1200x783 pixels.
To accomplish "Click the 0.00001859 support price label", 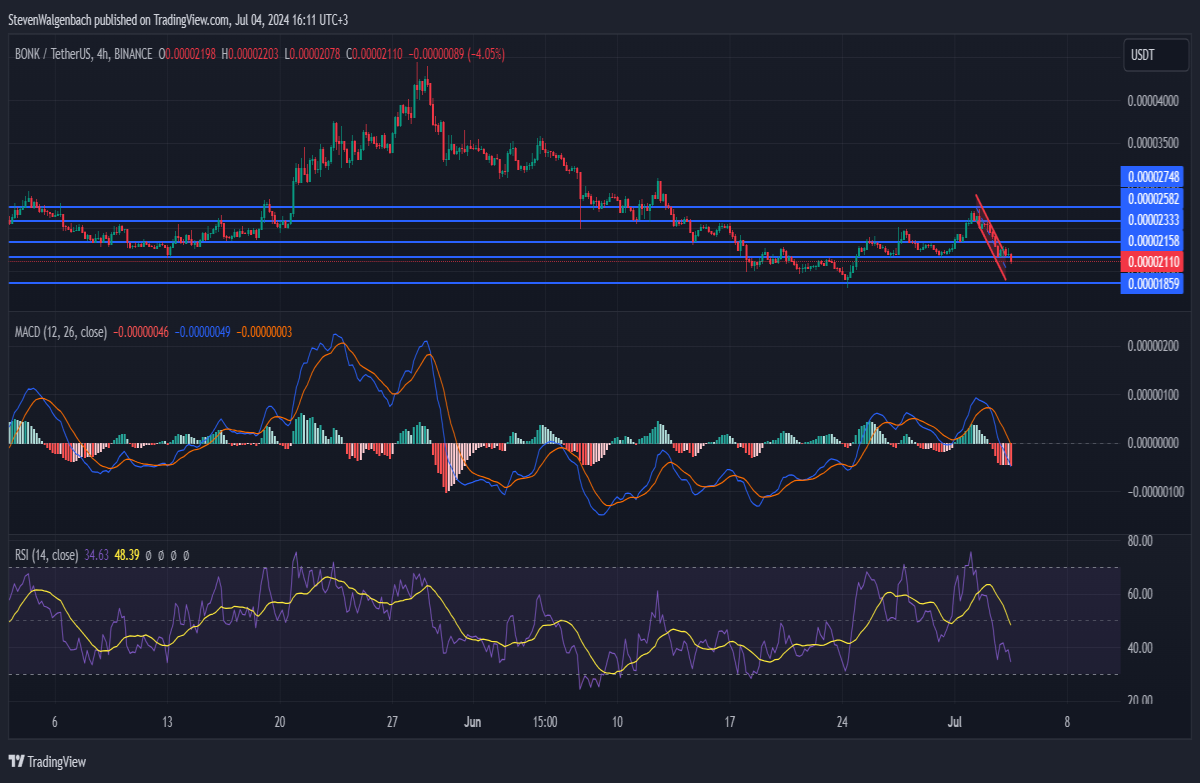I will click(x=1154, y=284).
